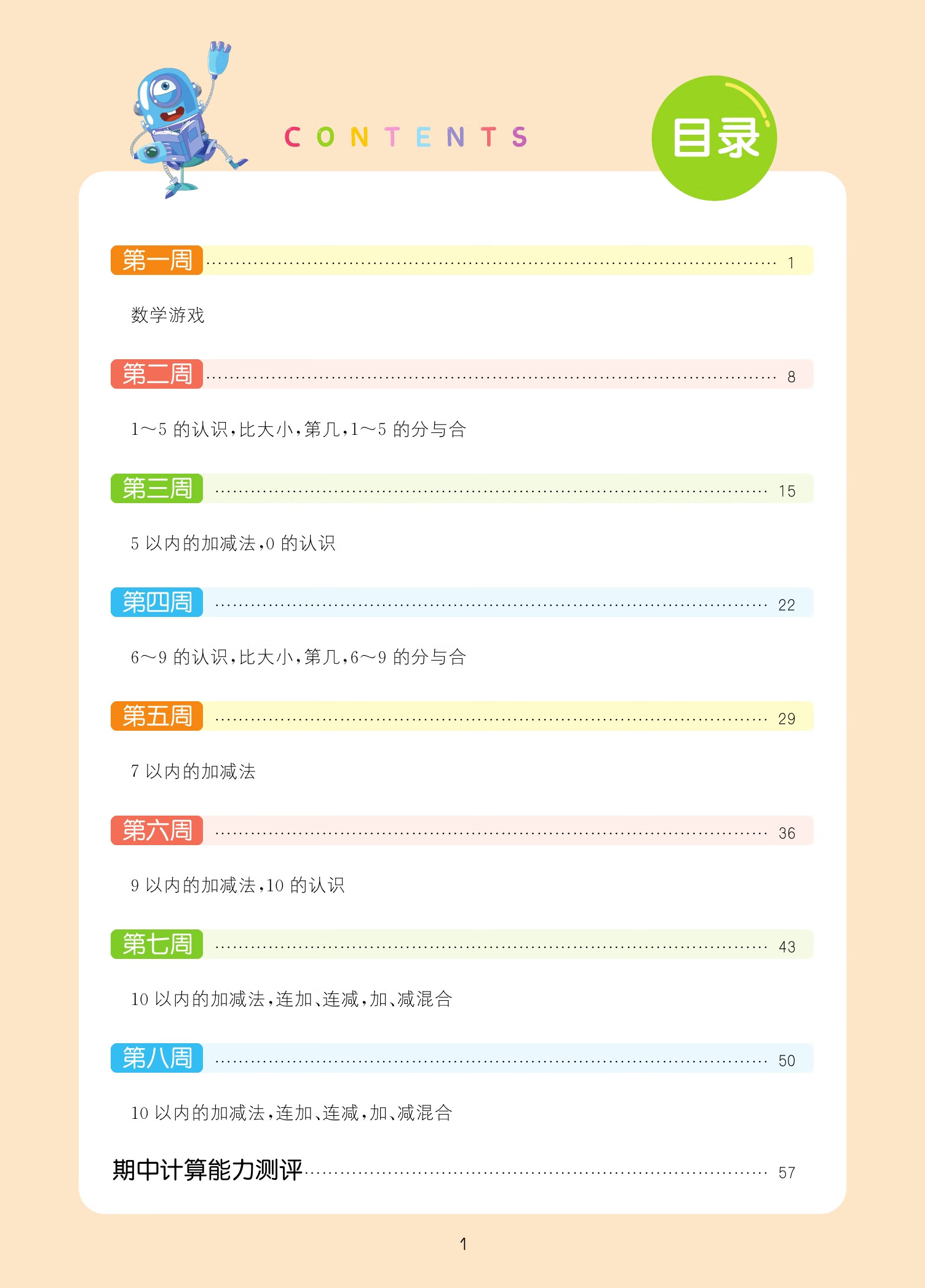Click the green 目录 circle badge

[714, 138]
